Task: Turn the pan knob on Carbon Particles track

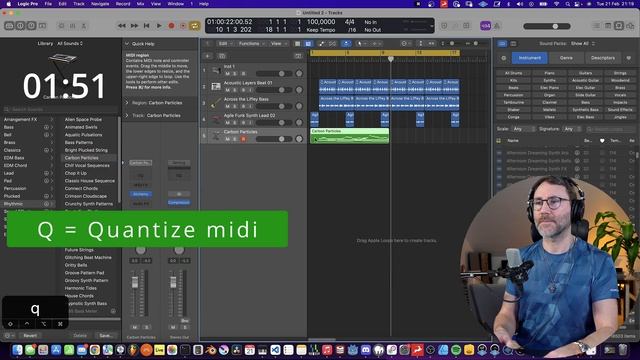Action: pyautogui.click(x=299, y=139)
